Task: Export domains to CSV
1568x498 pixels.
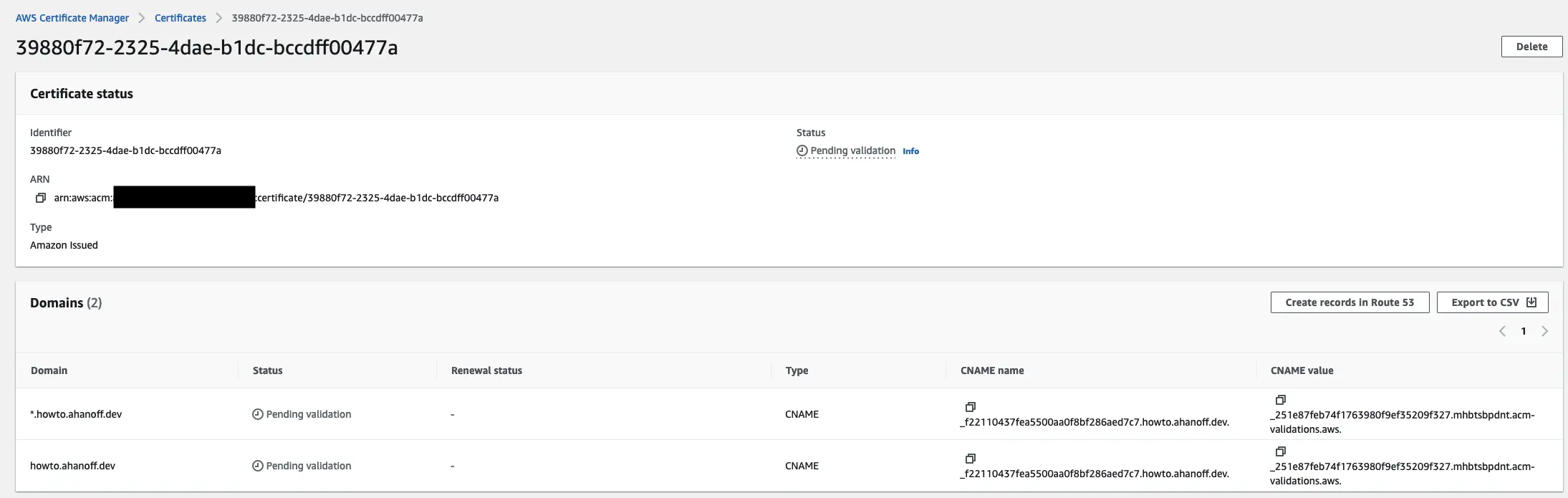Action: pyautogui.click(x=1492, y=302)
